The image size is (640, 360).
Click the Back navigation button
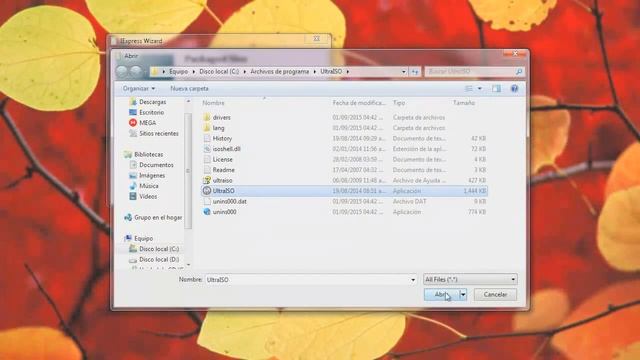pyautogui.click(x=122, y=72)
